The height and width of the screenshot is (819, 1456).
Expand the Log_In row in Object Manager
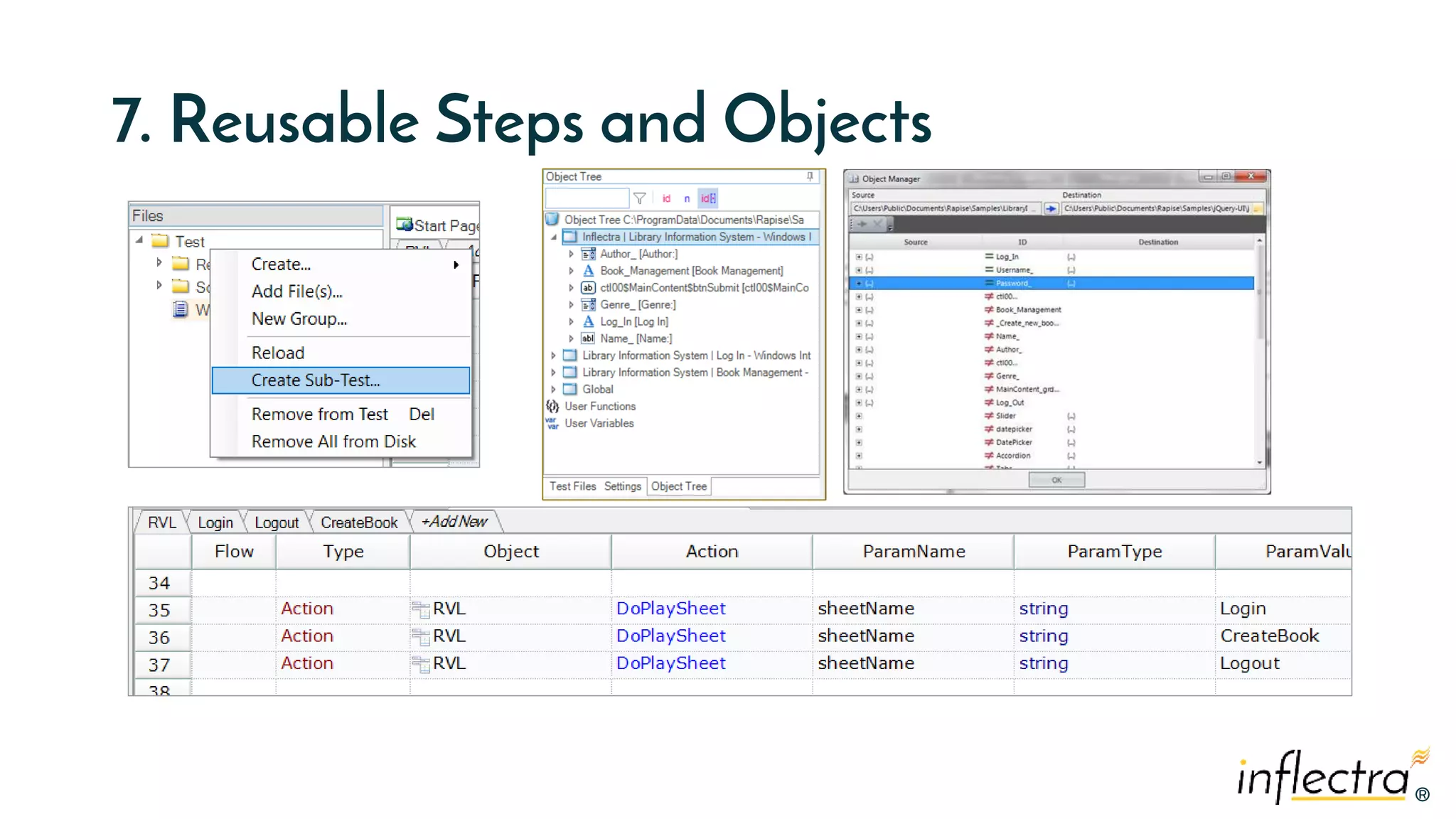(859, 257)
